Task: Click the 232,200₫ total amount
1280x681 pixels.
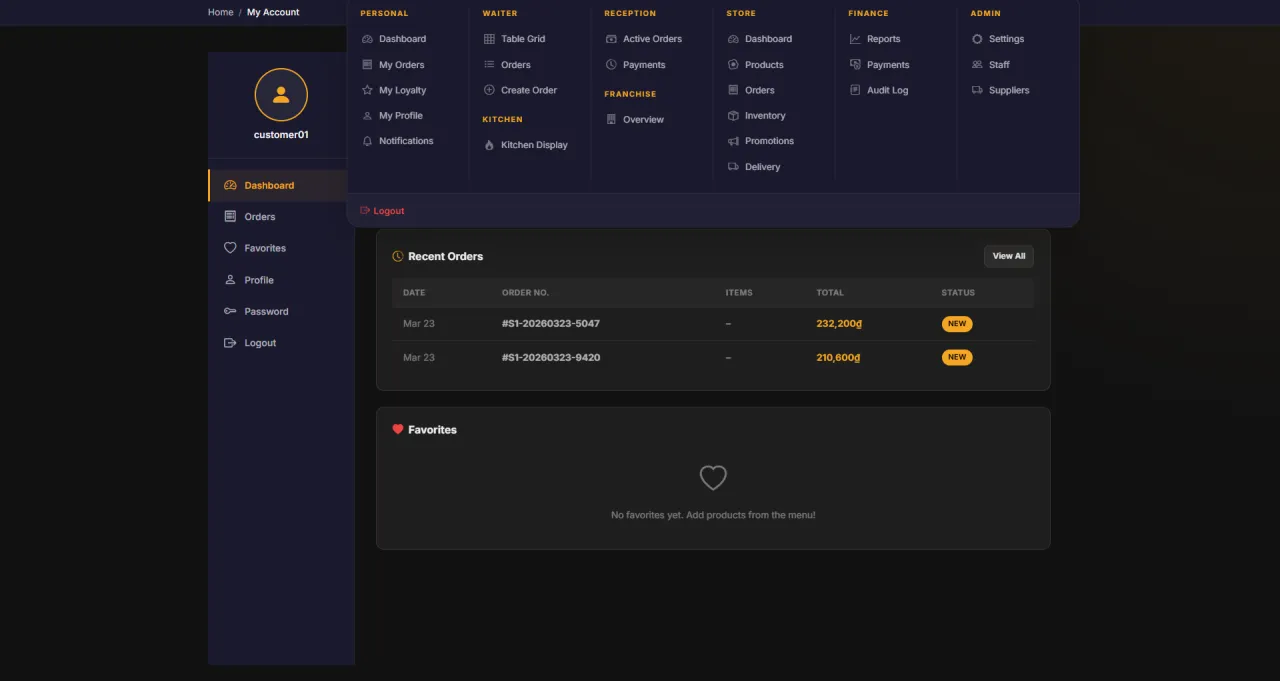Action: (x=838, y=324)
